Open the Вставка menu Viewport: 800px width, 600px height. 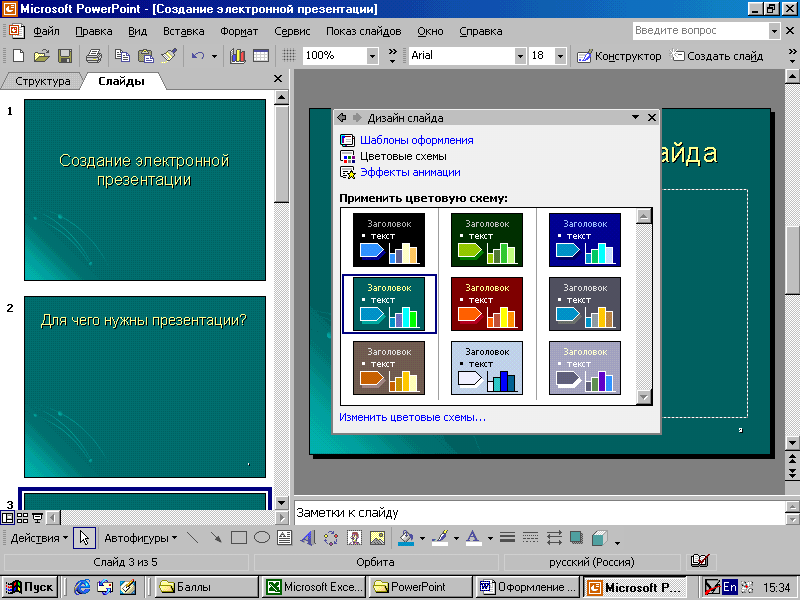point(183,31)
